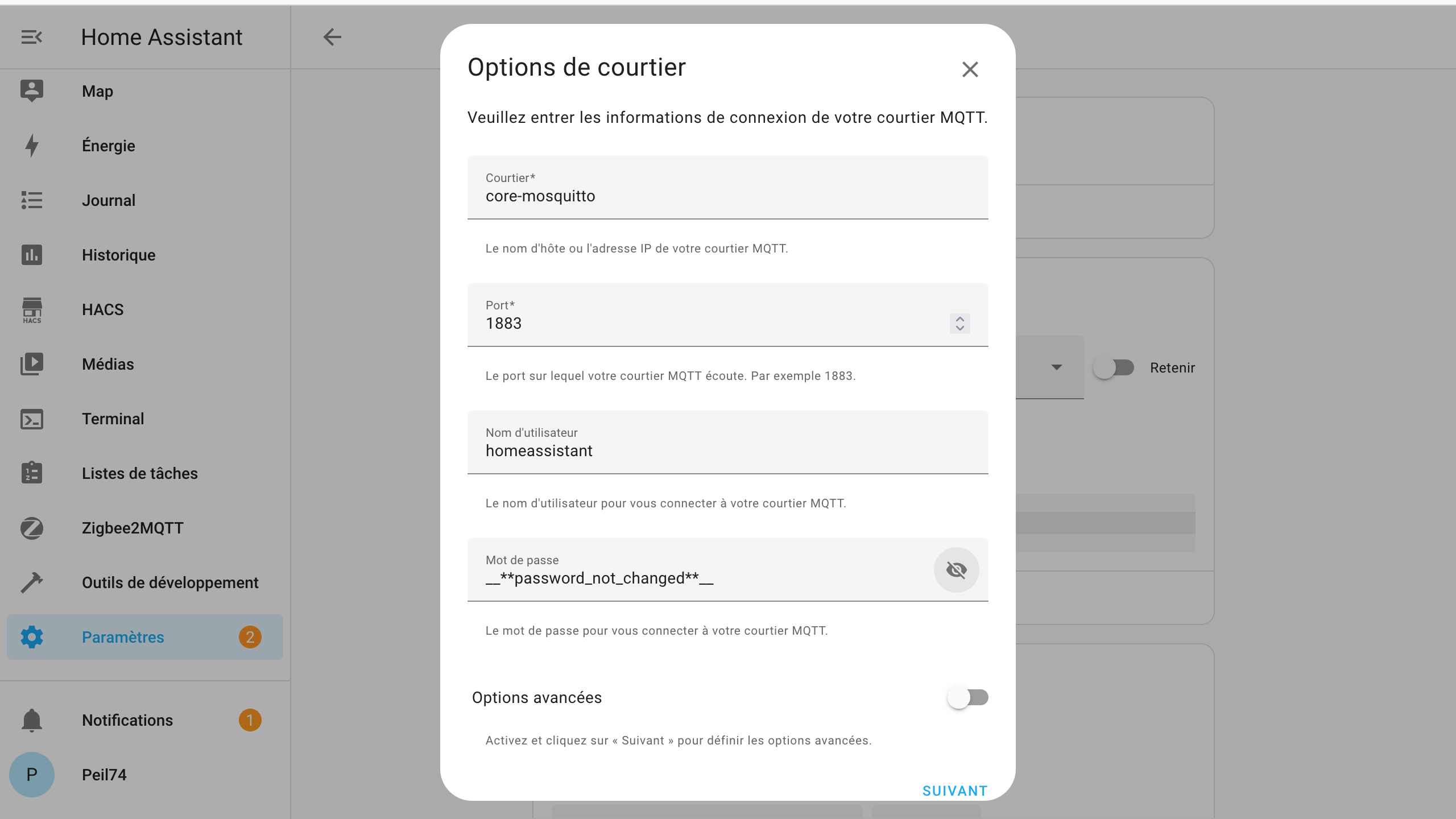
Task: Click the Courtier input field
Action: [727, 196]
